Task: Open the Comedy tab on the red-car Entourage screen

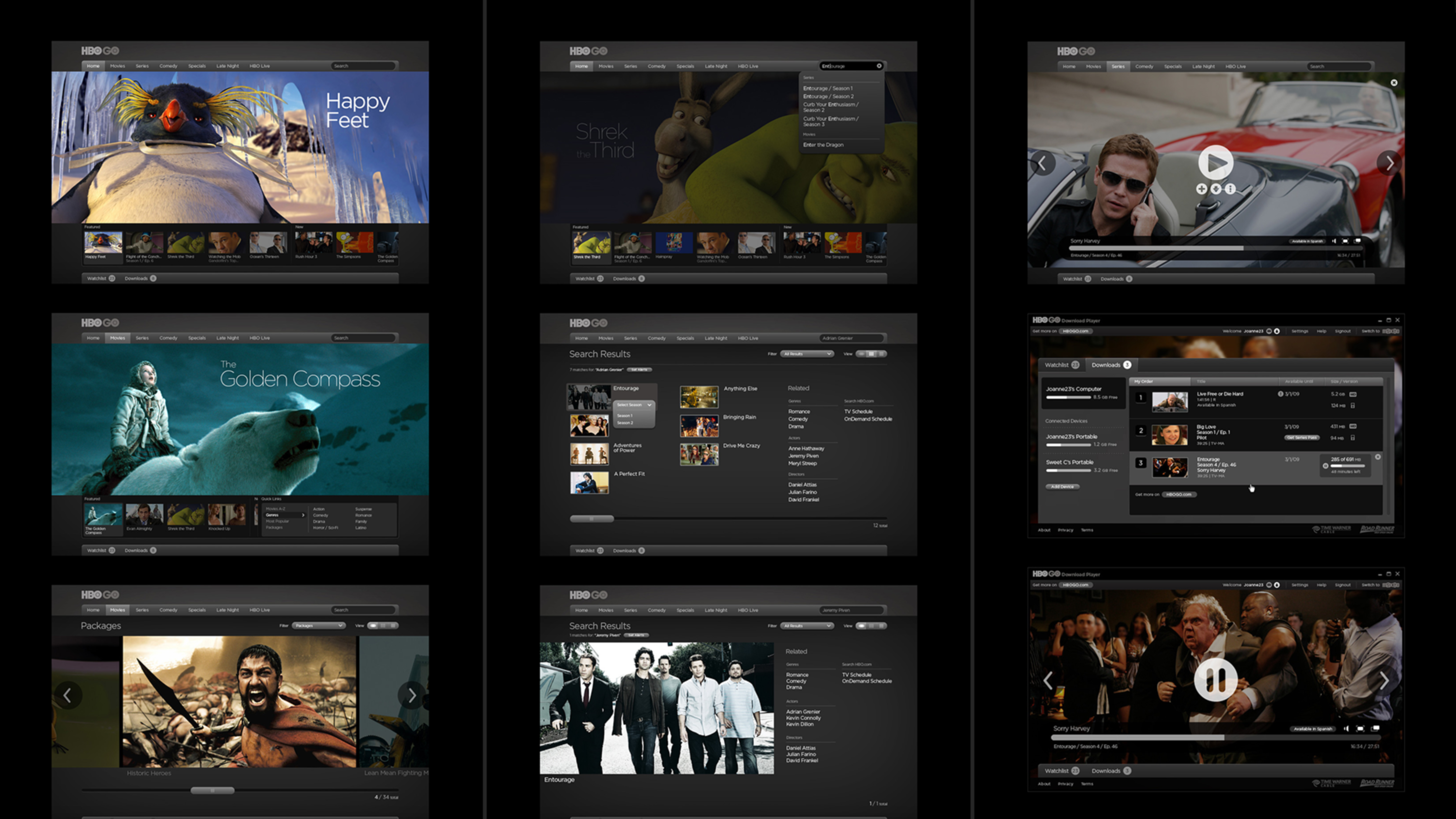Action: (x=1144, y=66)
